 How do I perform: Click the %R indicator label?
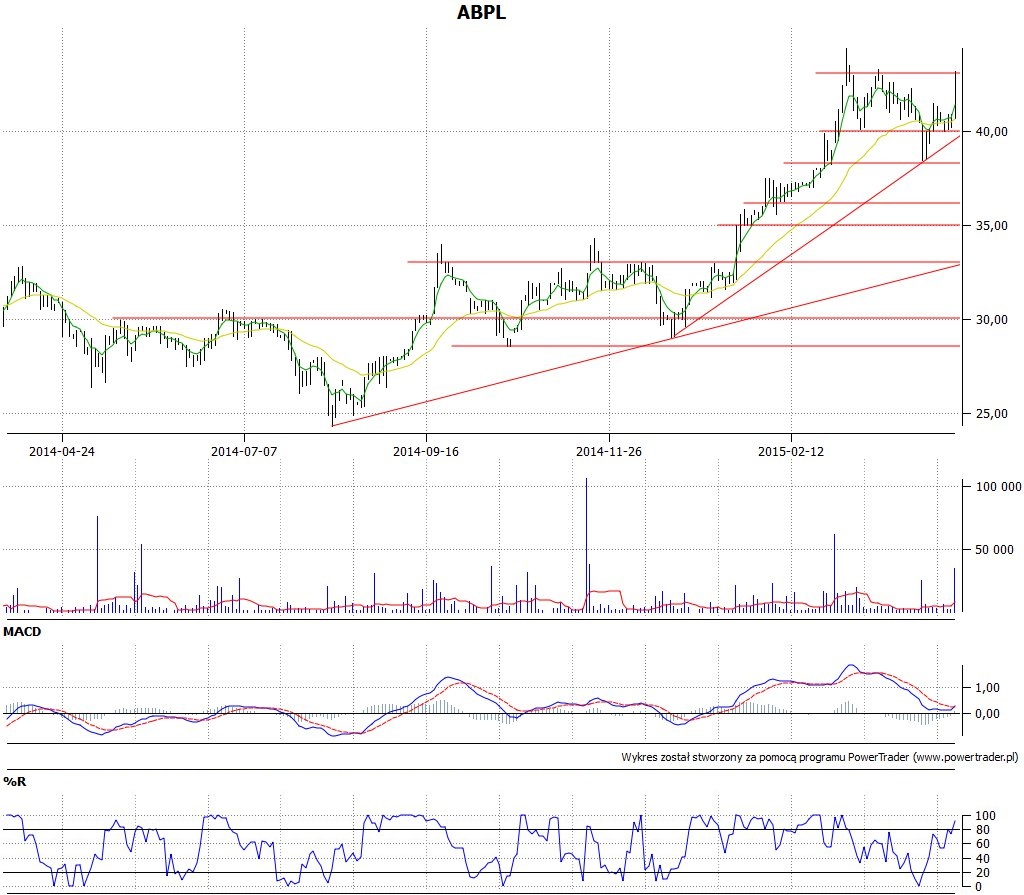tap(14, 781)
